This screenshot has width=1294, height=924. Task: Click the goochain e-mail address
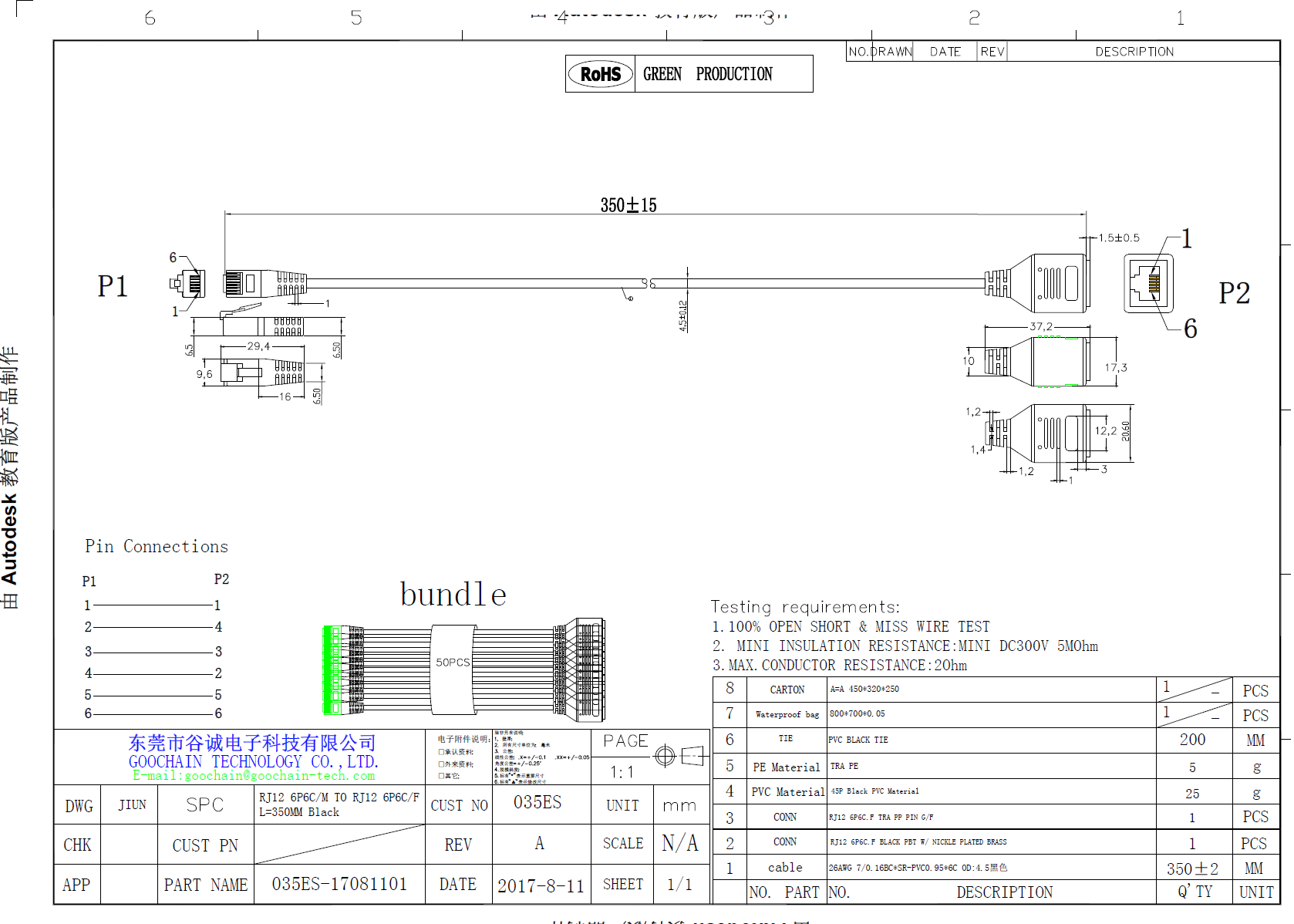254,776
